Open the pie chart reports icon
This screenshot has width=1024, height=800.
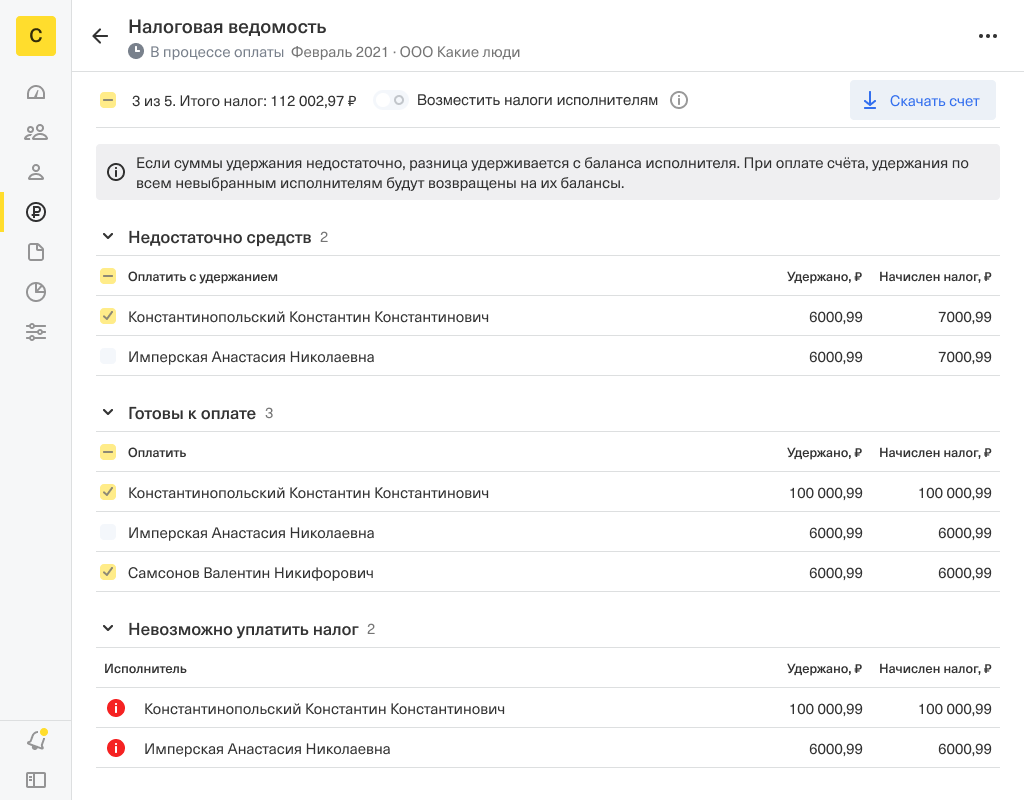click(36, 291)
